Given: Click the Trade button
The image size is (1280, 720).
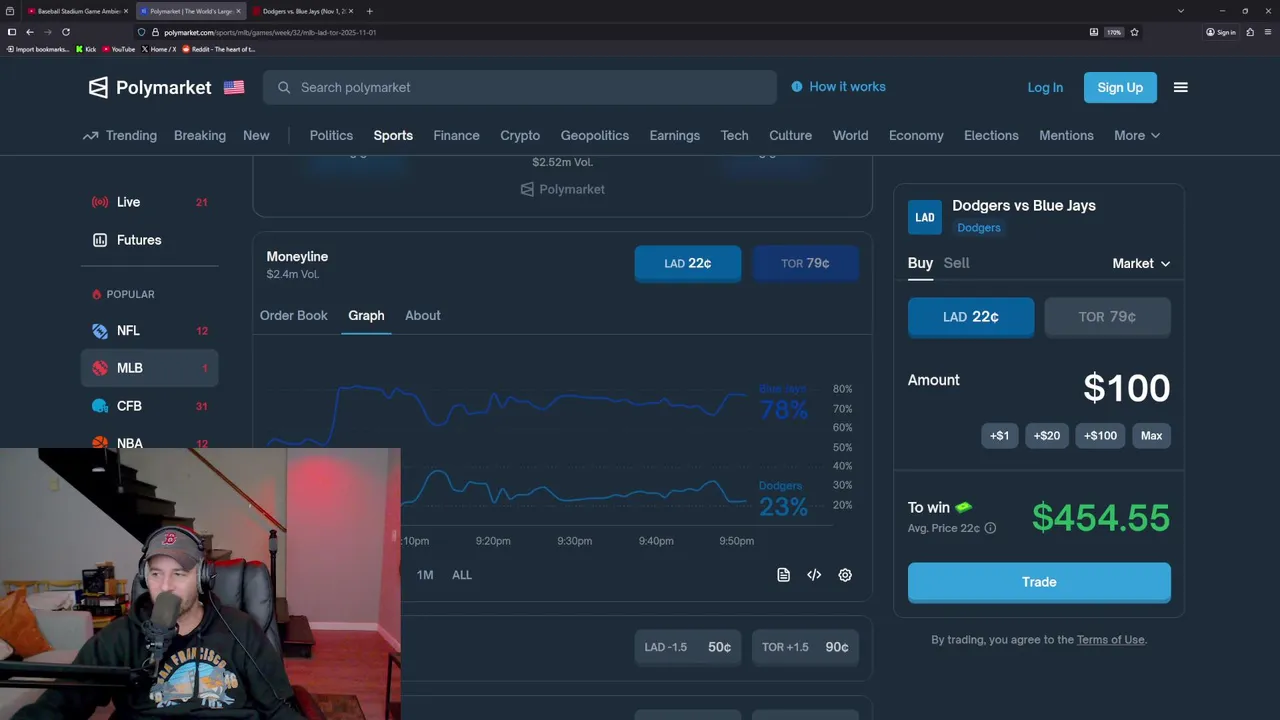Looking at the screenshot, I should (x=1039, y=582).
